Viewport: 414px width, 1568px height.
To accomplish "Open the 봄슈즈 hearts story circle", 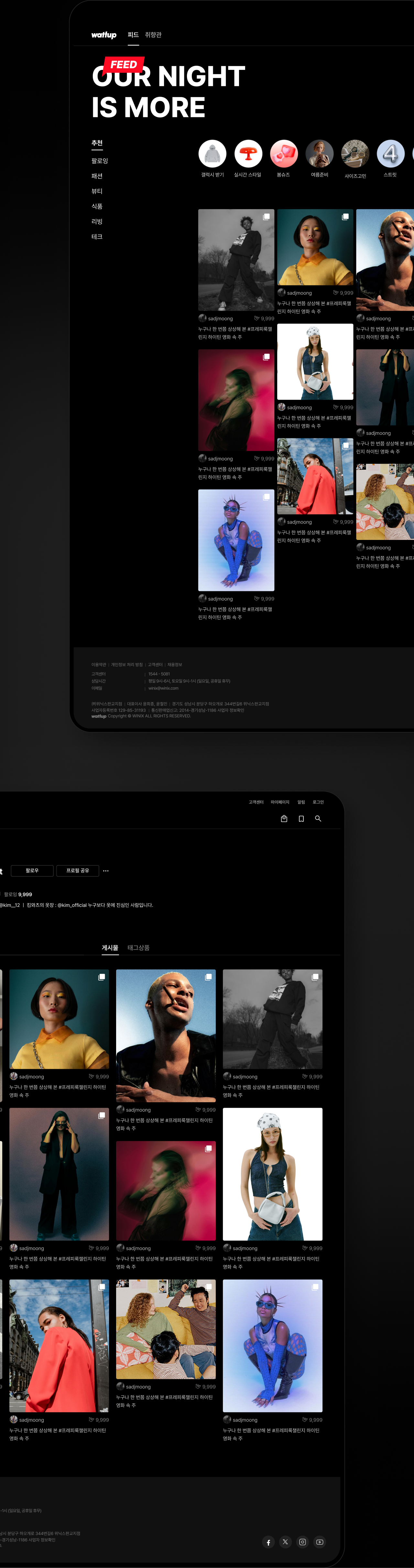I will (284, 153).
